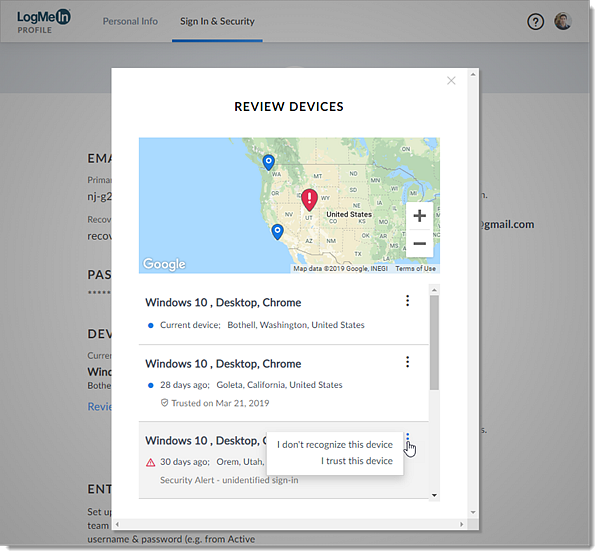Click the Google logo on the map
The height and width of the screenshot is (551, 595).
click(x=164, y=264)
